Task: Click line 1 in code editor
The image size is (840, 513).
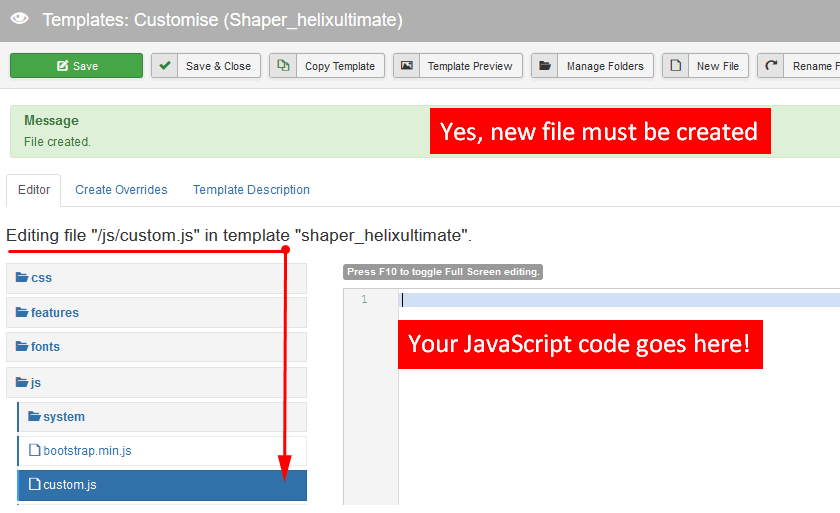Action: click(620, 300)
